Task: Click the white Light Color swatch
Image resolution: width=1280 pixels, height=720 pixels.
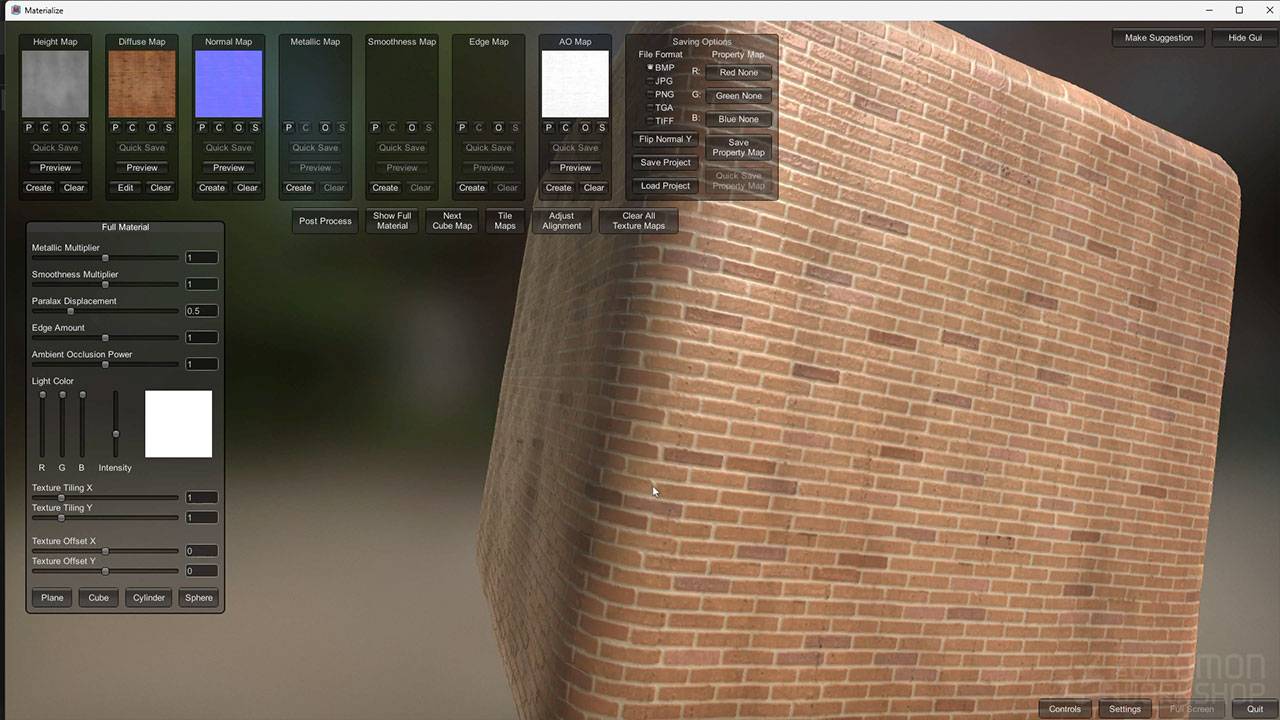Action: point(178,424)
